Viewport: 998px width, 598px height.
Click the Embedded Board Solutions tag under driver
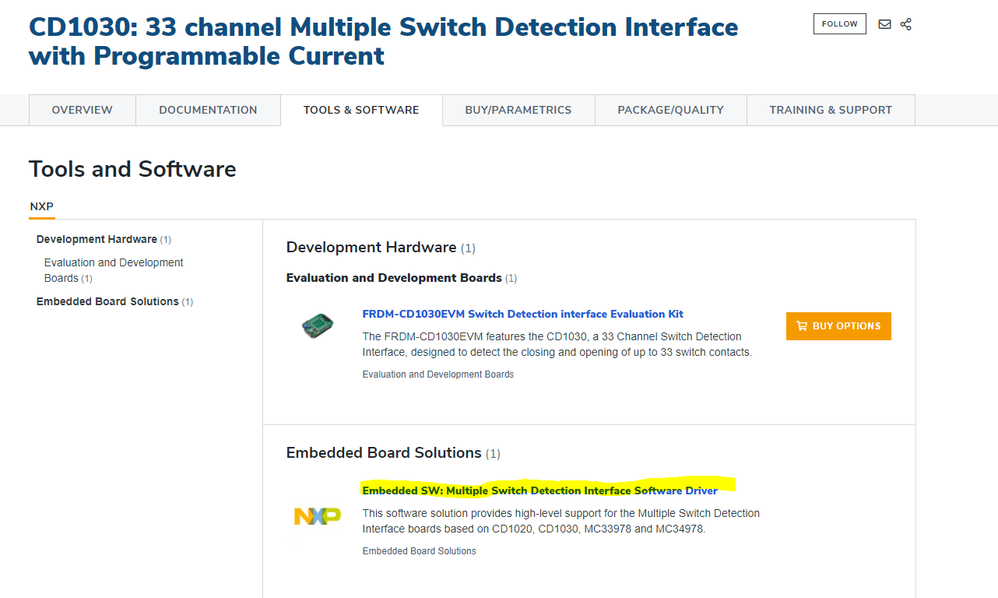coord(419,551)
